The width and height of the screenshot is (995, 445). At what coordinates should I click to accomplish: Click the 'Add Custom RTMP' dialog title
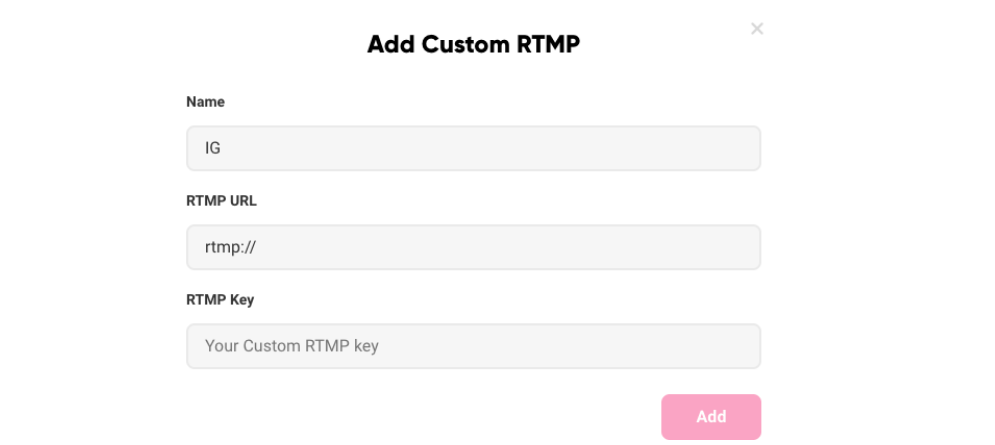pos(473,44)
